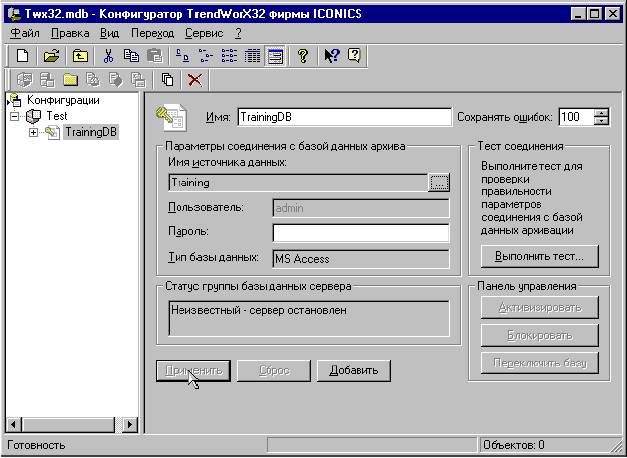This screenshot has width=627, height=458.
Task: Click the database key icon beside Имя
Action: [x=171, y=117]
